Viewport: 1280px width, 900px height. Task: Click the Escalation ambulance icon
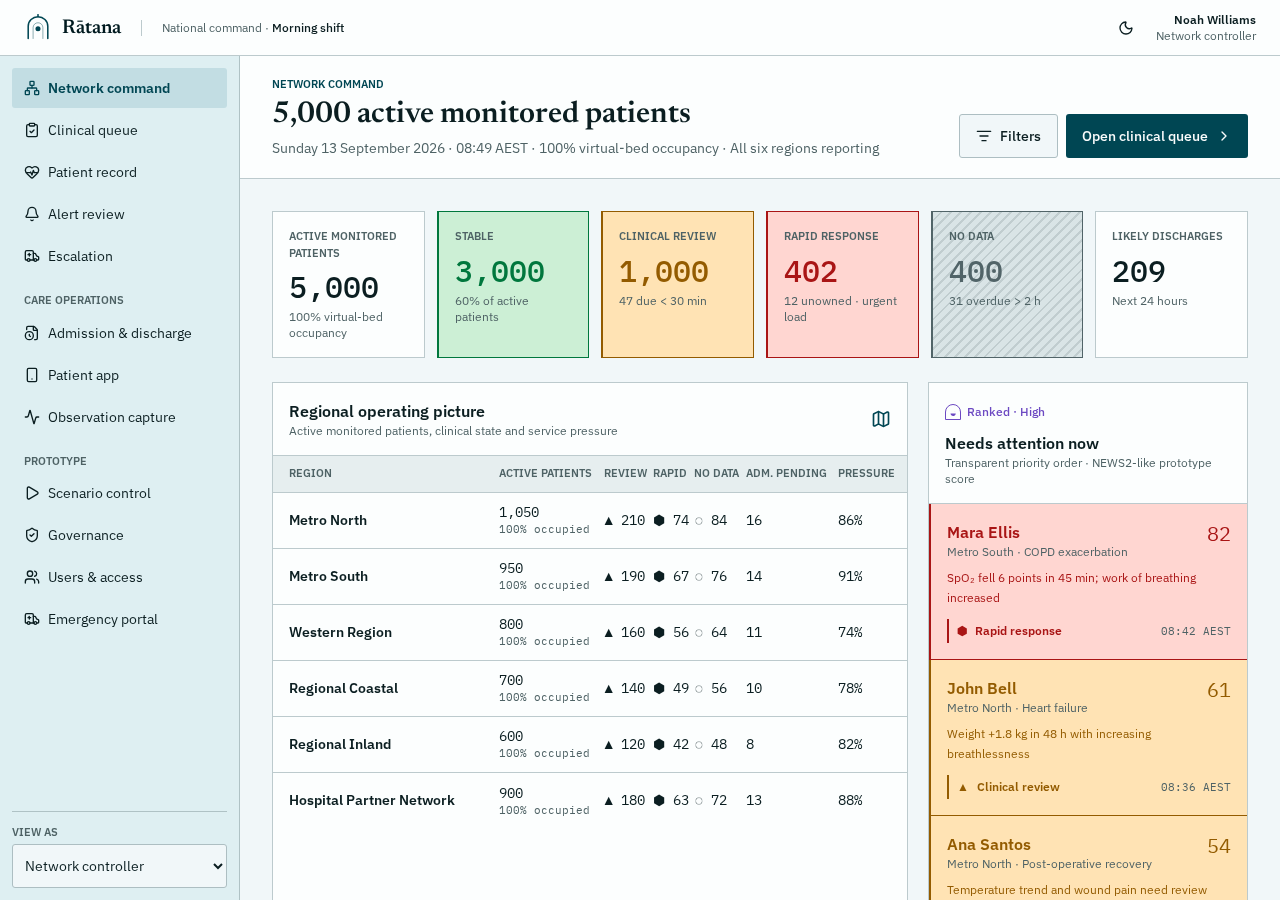pyautogui.click(x=32, y=256)
